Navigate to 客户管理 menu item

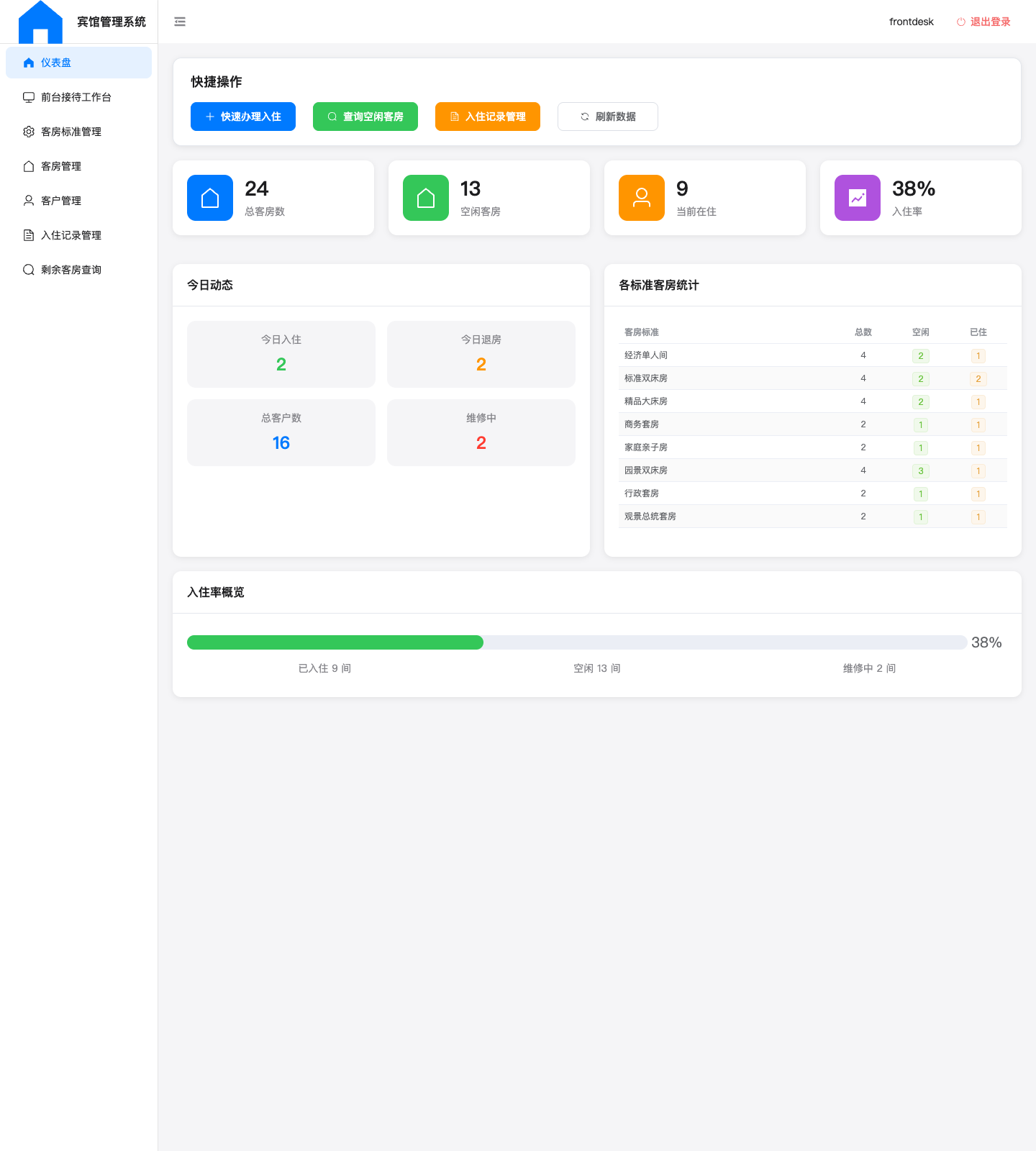point(78,201)
